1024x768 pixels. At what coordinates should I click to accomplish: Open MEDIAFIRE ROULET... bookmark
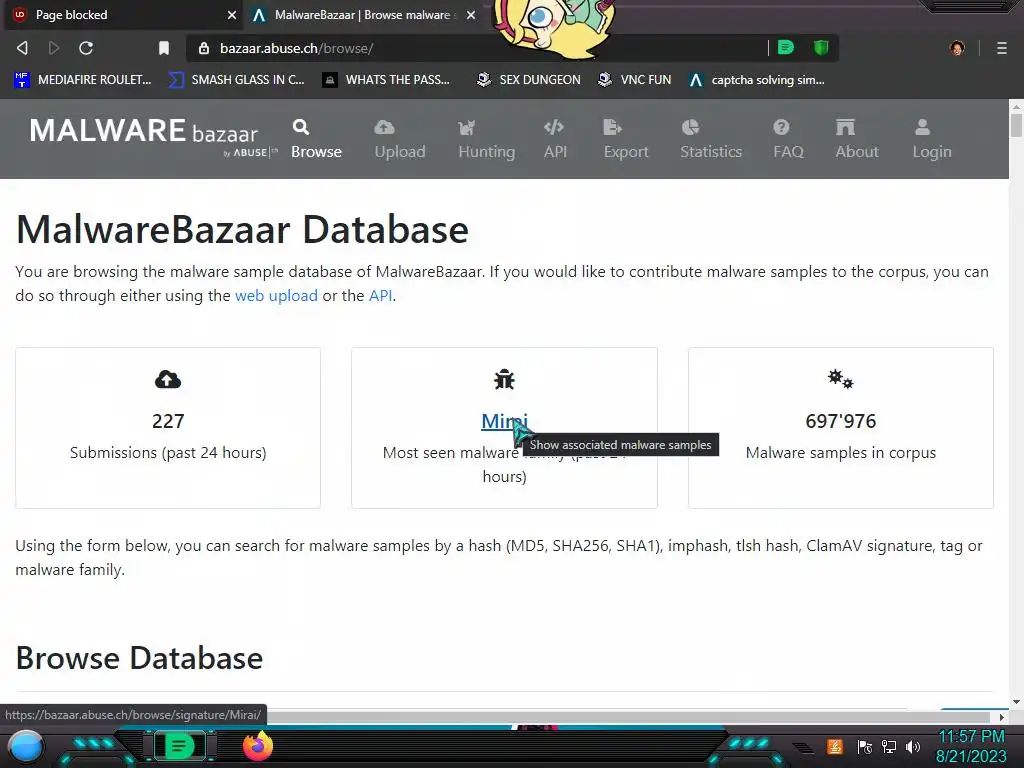pos(82,80)
